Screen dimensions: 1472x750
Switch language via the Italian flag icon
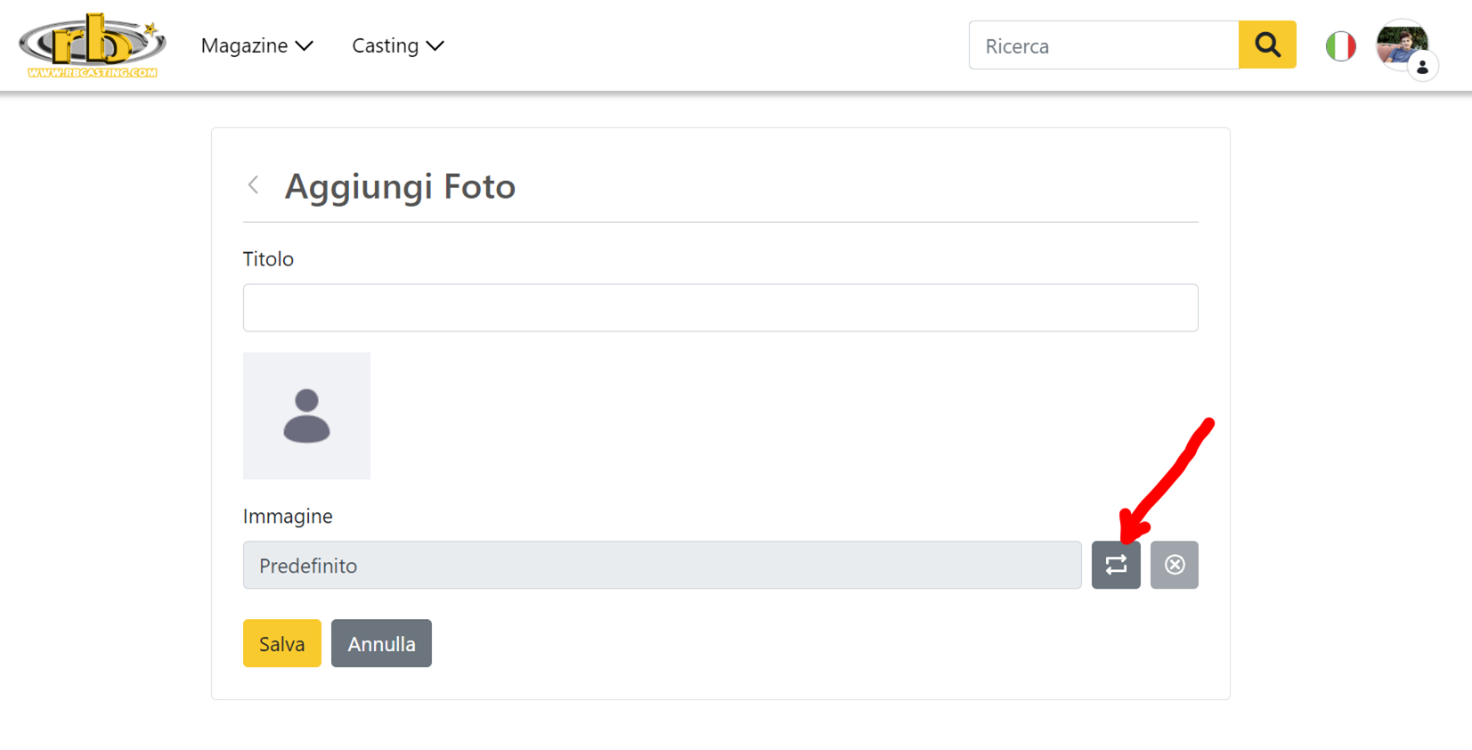pyautogui.click(x=1340, y=46)
